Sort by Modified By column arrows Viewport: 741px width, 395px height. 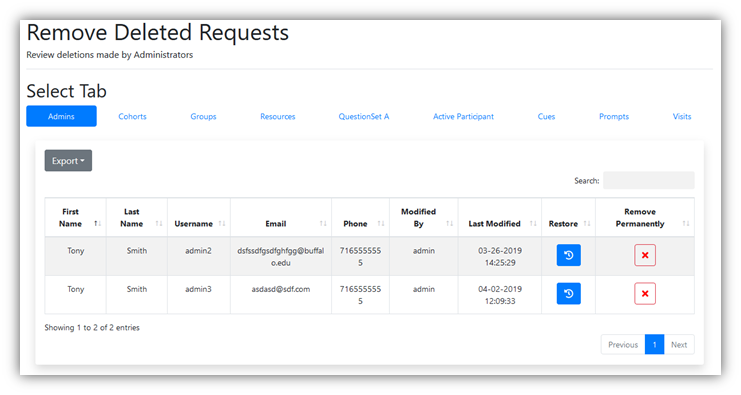(450, 223)
